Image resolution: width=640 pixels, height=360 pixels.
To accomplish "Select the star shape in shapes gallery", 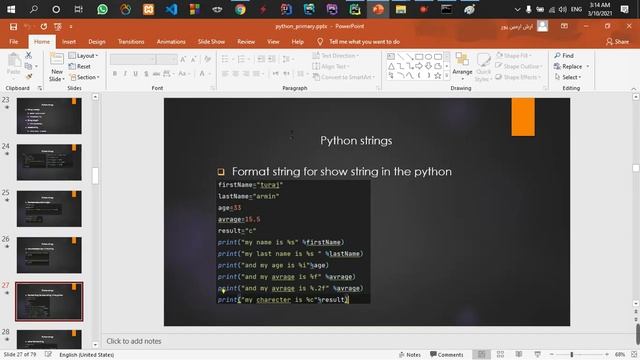I will click(x=438, y=76).
